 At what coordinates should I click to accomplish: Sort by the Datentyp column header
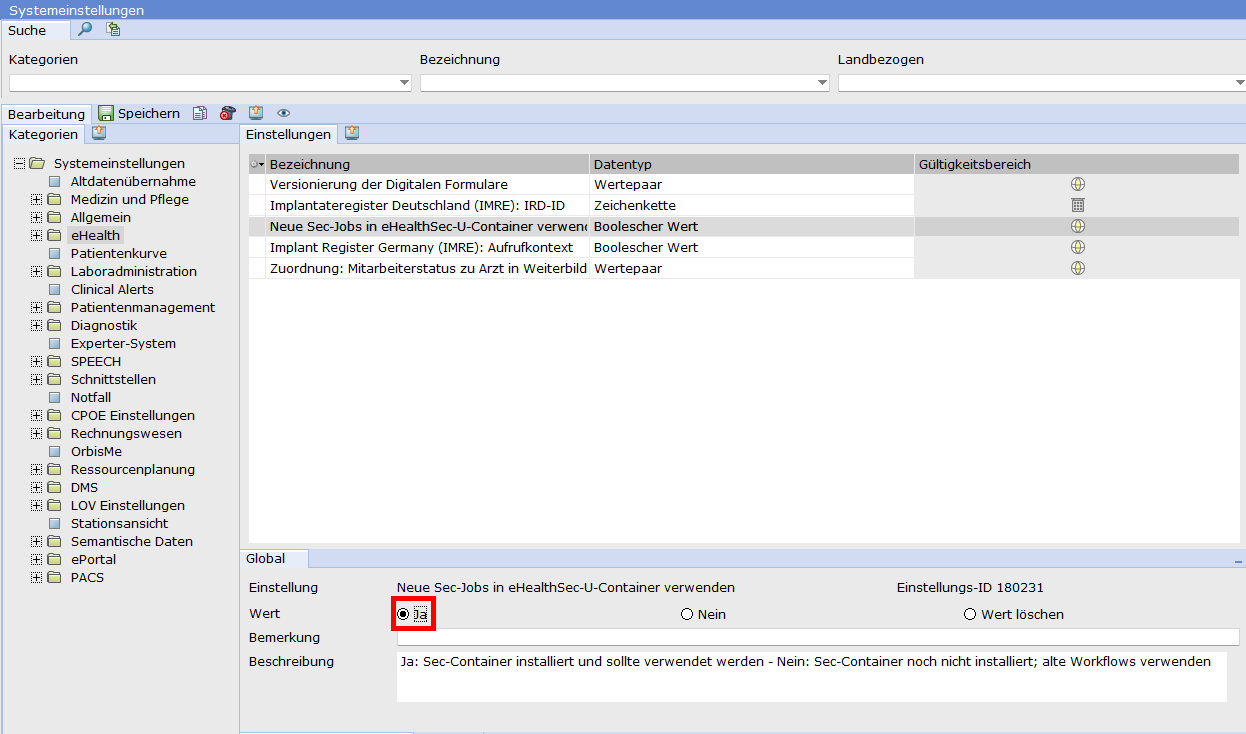pos(752,164)
